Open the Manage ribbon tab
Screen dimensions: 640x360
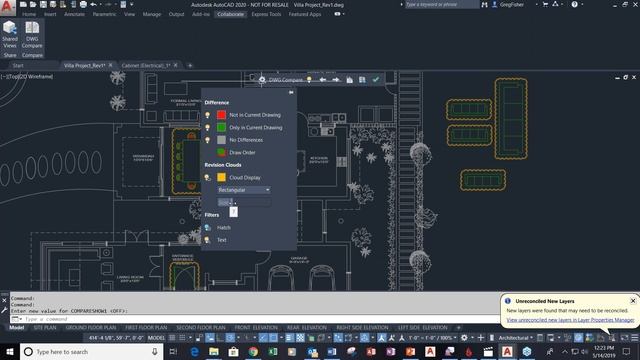point(152,14)
